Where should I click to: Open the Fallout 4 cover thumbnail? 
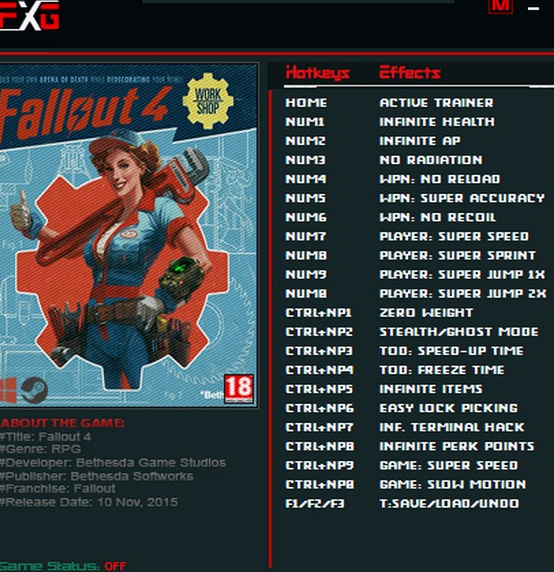click(128, 235)
